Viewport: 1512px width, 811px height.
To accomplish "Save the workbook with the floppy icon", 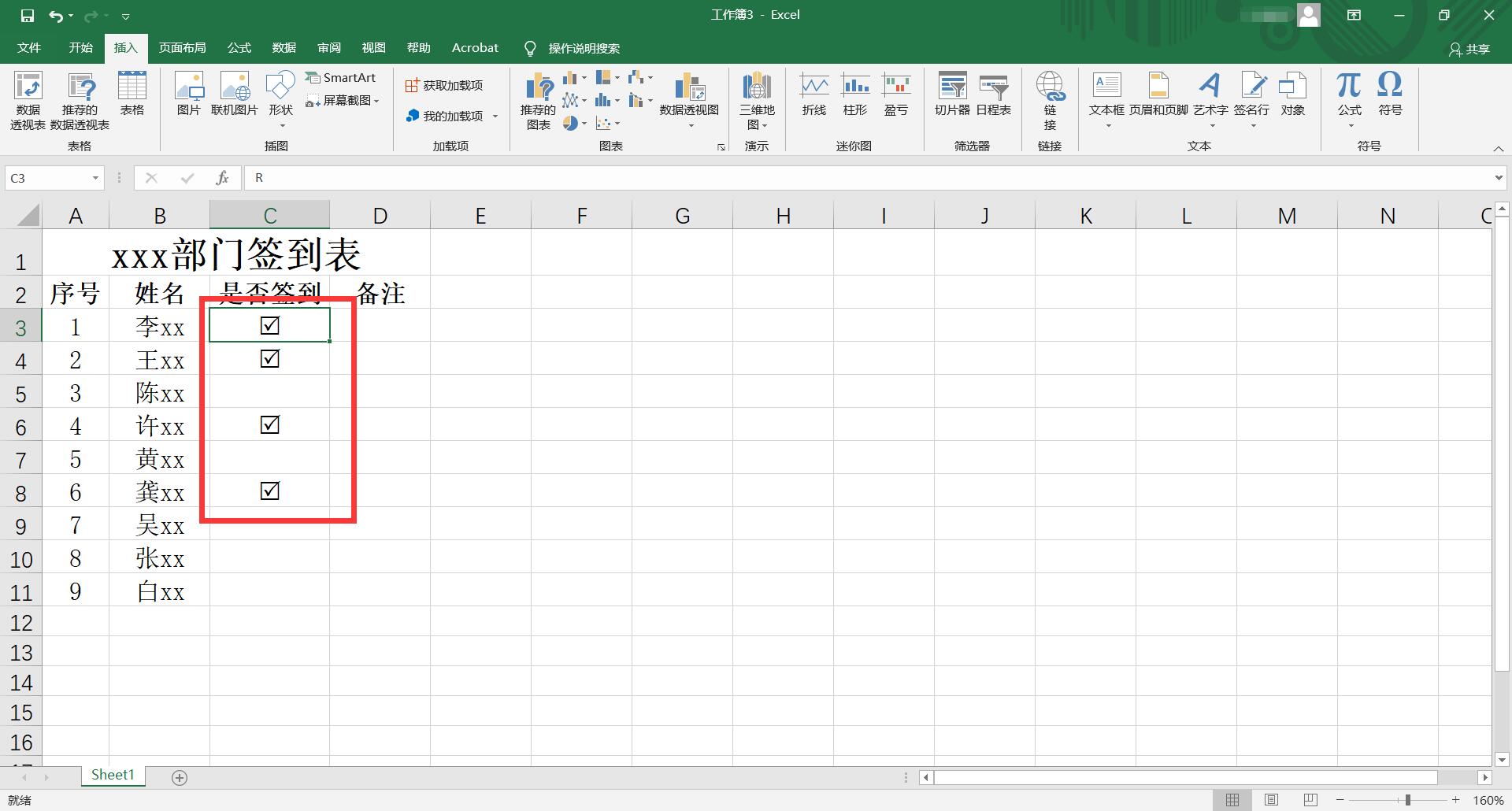I will coord(28,15).
